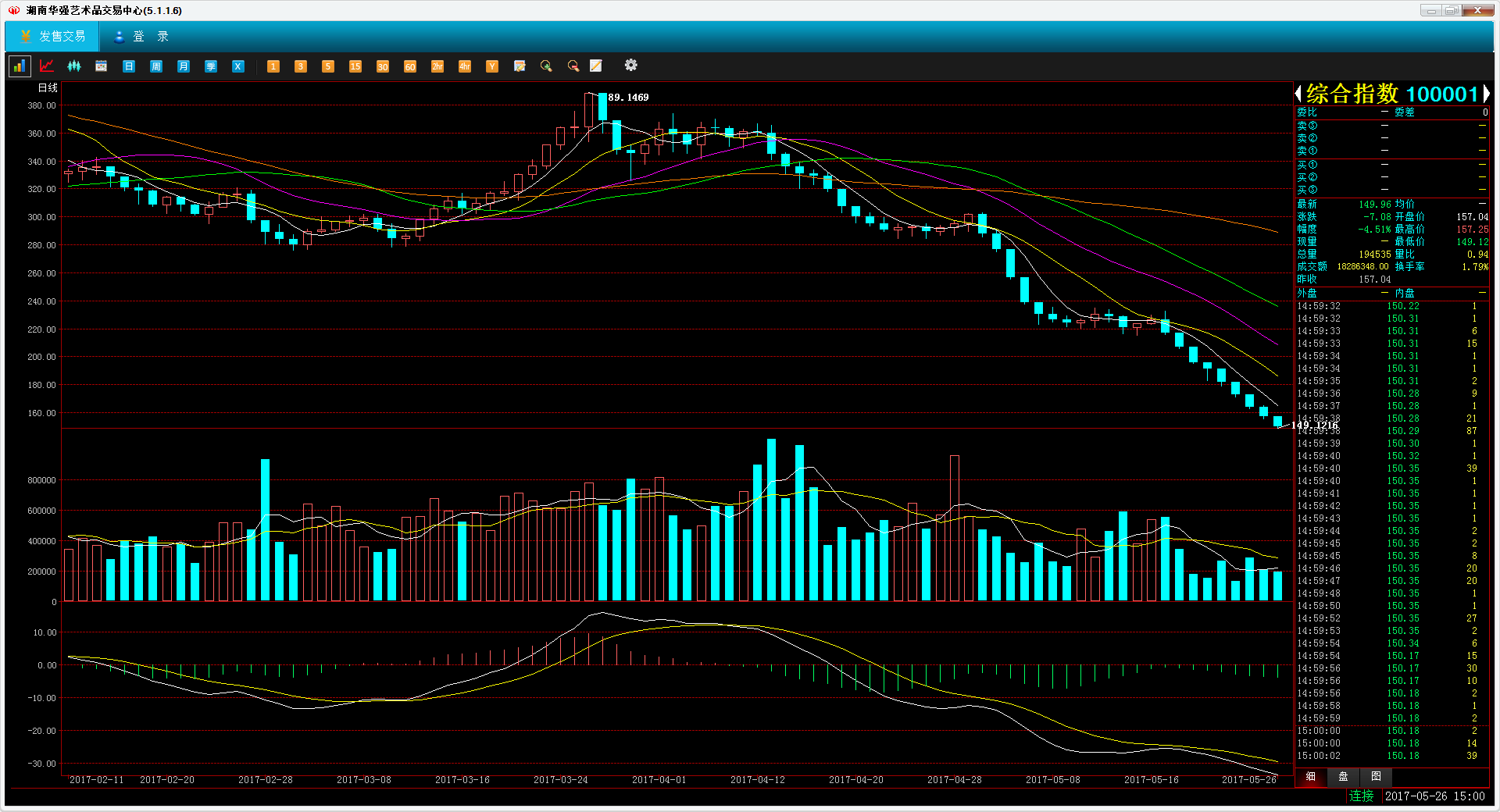Click the opening price 157.04
The image size is (1500, 812).
click(x=1473, y=217)
